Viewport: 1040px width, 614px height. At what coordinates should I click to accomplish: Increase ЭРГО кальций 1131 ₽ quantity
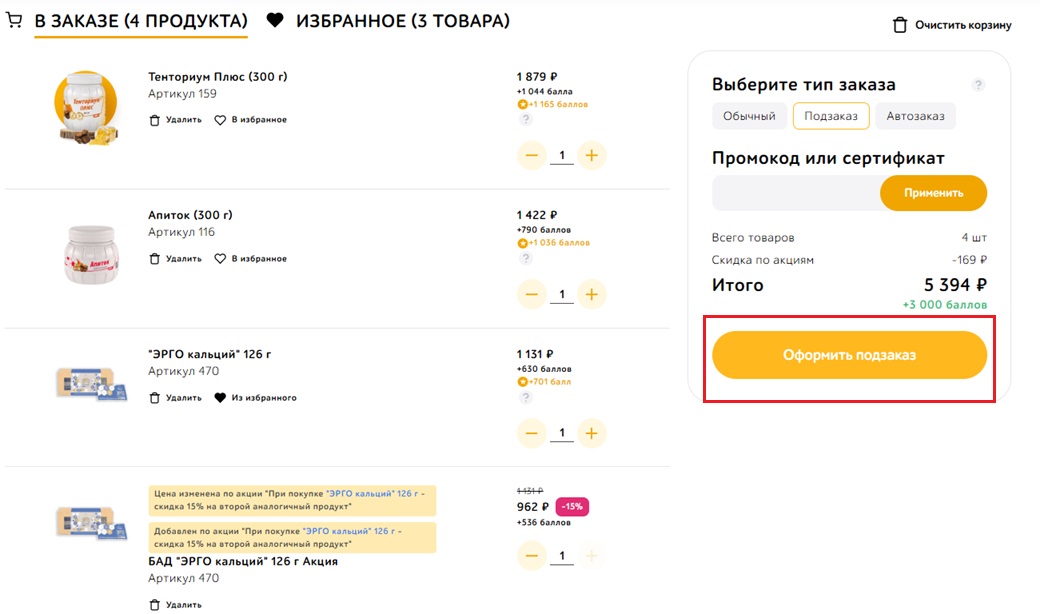(x=592, y=434)
